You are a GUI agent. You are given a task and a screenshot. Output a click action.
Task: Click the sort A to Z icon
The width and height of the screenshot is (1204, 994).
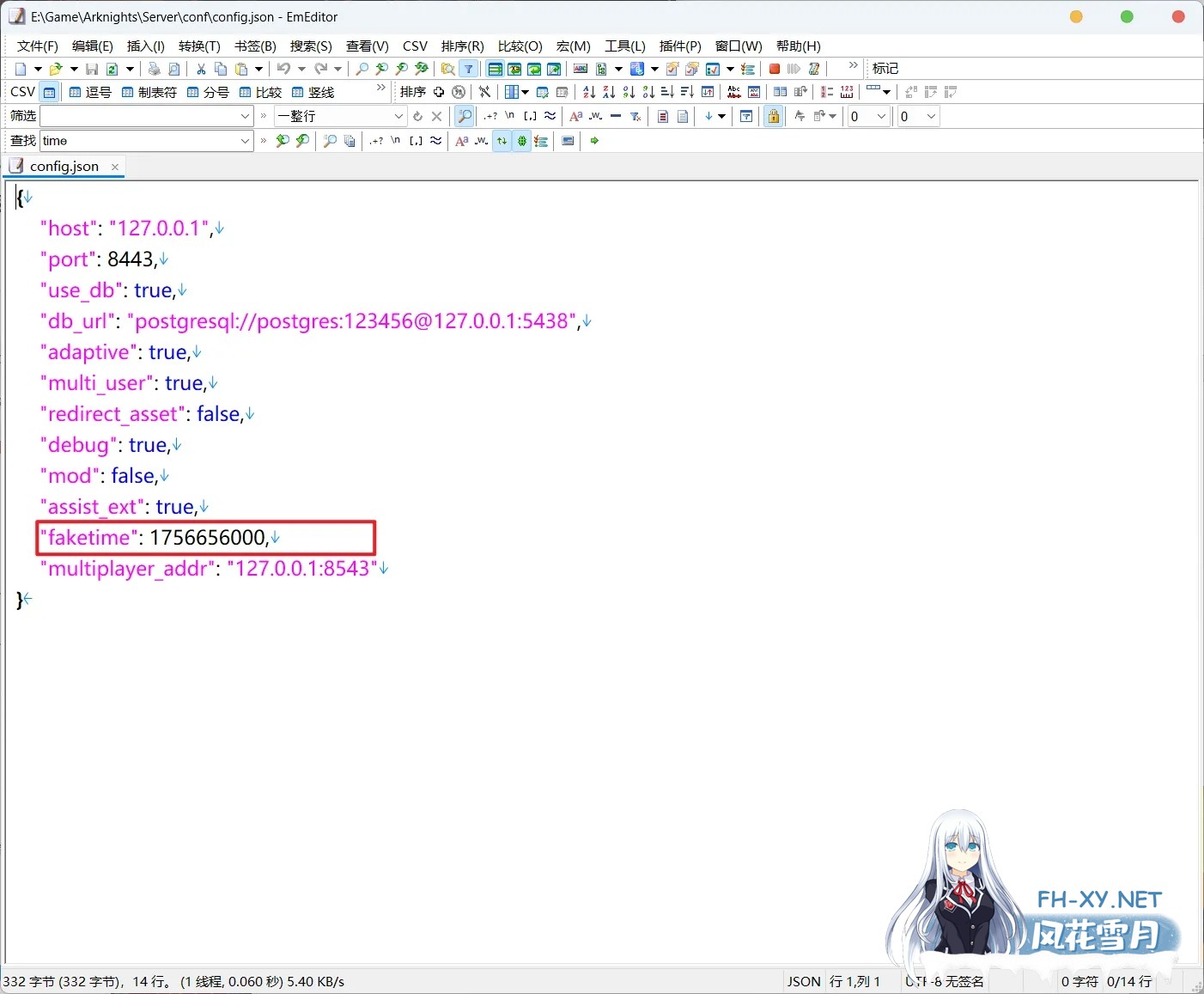click(x=589, y=92)
